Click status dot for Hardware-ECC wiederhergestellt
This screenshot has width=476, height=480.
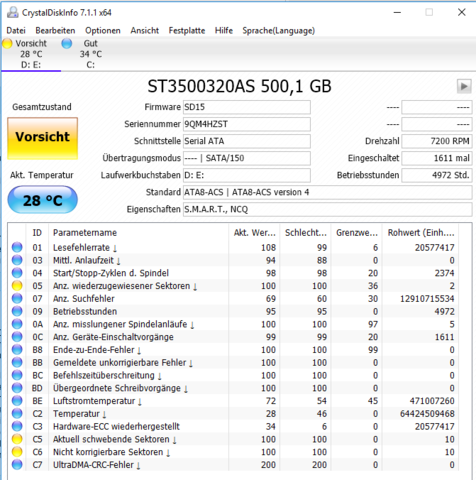[17, 426]
